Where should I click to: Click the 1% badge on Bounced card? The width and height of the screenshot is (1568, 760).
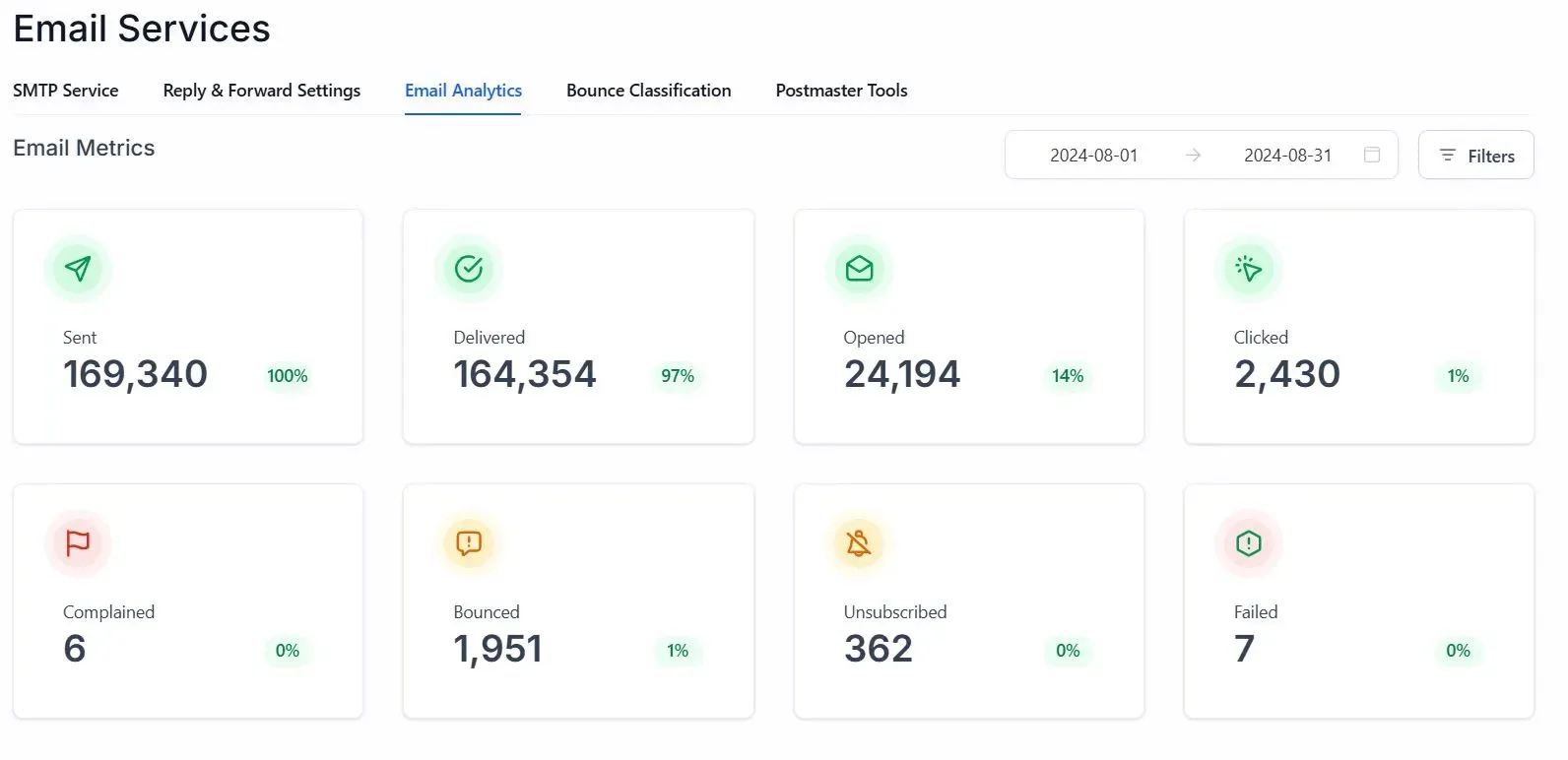678,651
